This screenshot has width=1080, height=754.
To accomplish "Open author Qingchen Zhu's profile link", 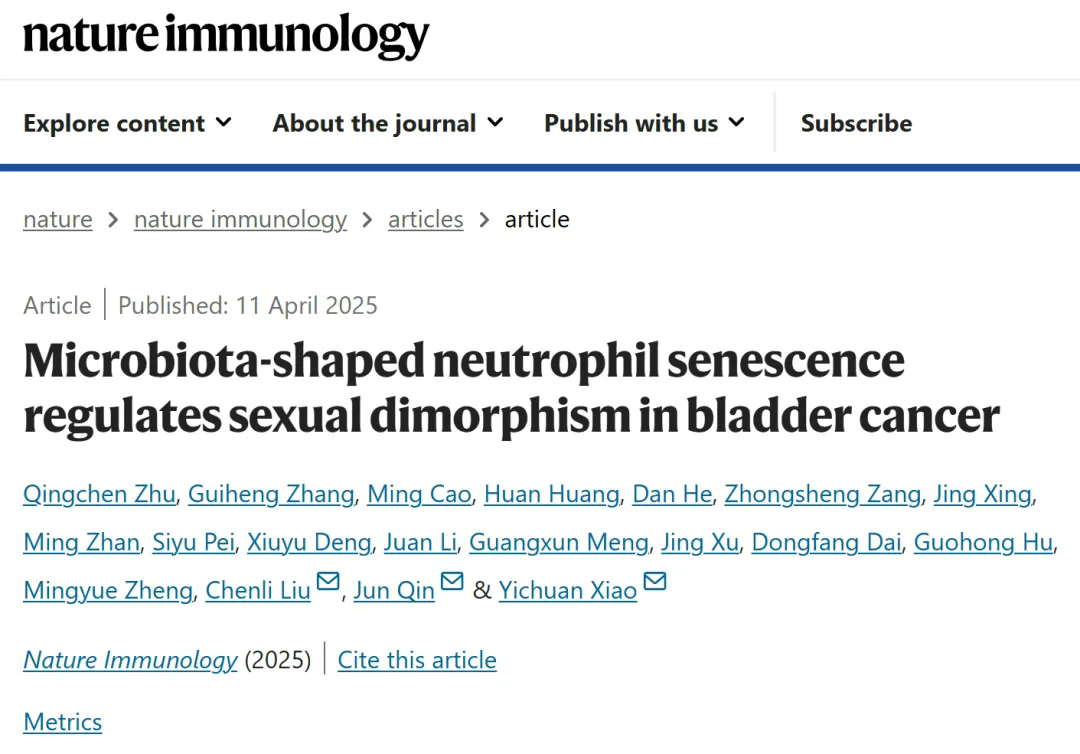I will click(x=99, y=494).
